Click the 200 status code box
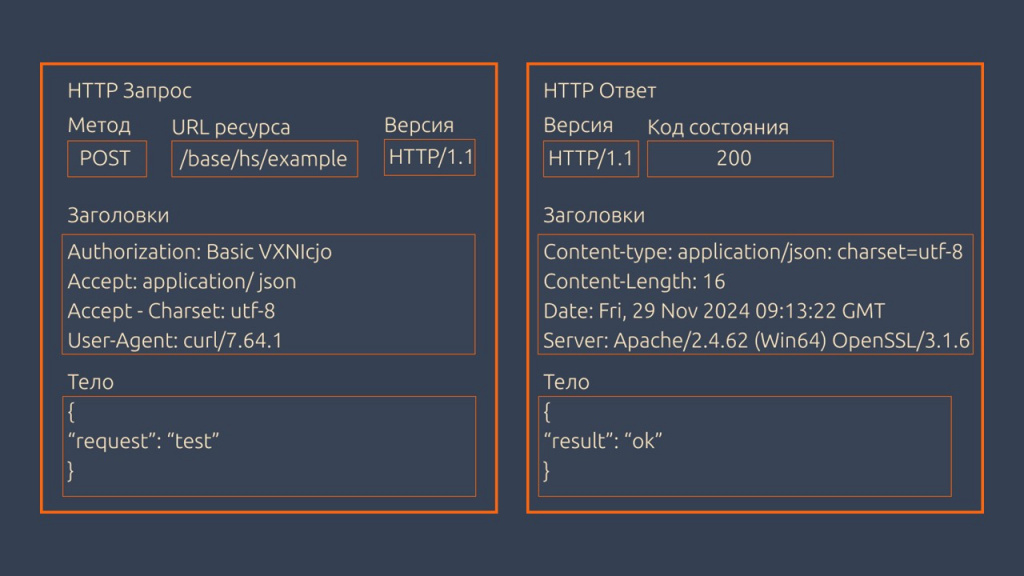 pos(739,158)
